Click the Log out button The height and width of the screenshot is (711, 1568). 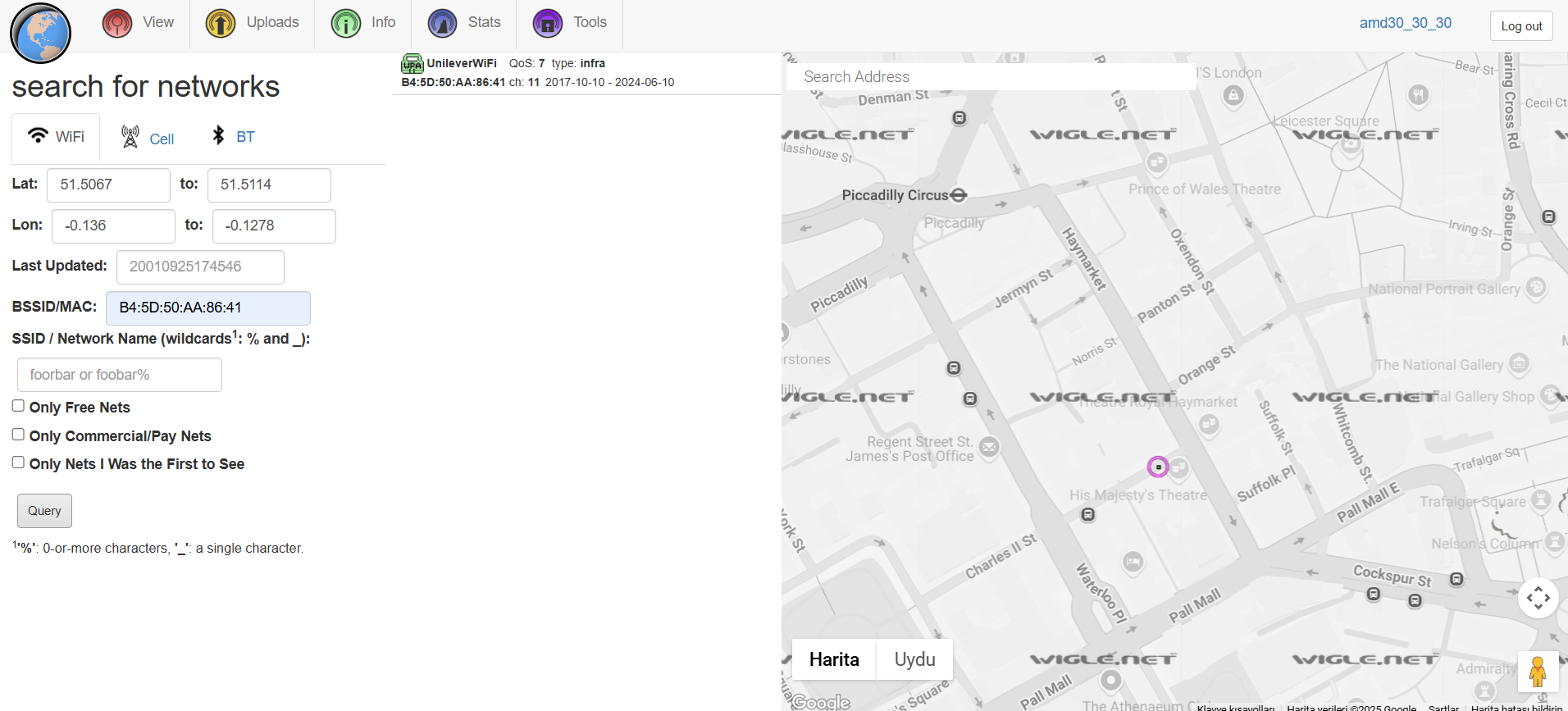pyautogui.click(x=1521, y=26)
